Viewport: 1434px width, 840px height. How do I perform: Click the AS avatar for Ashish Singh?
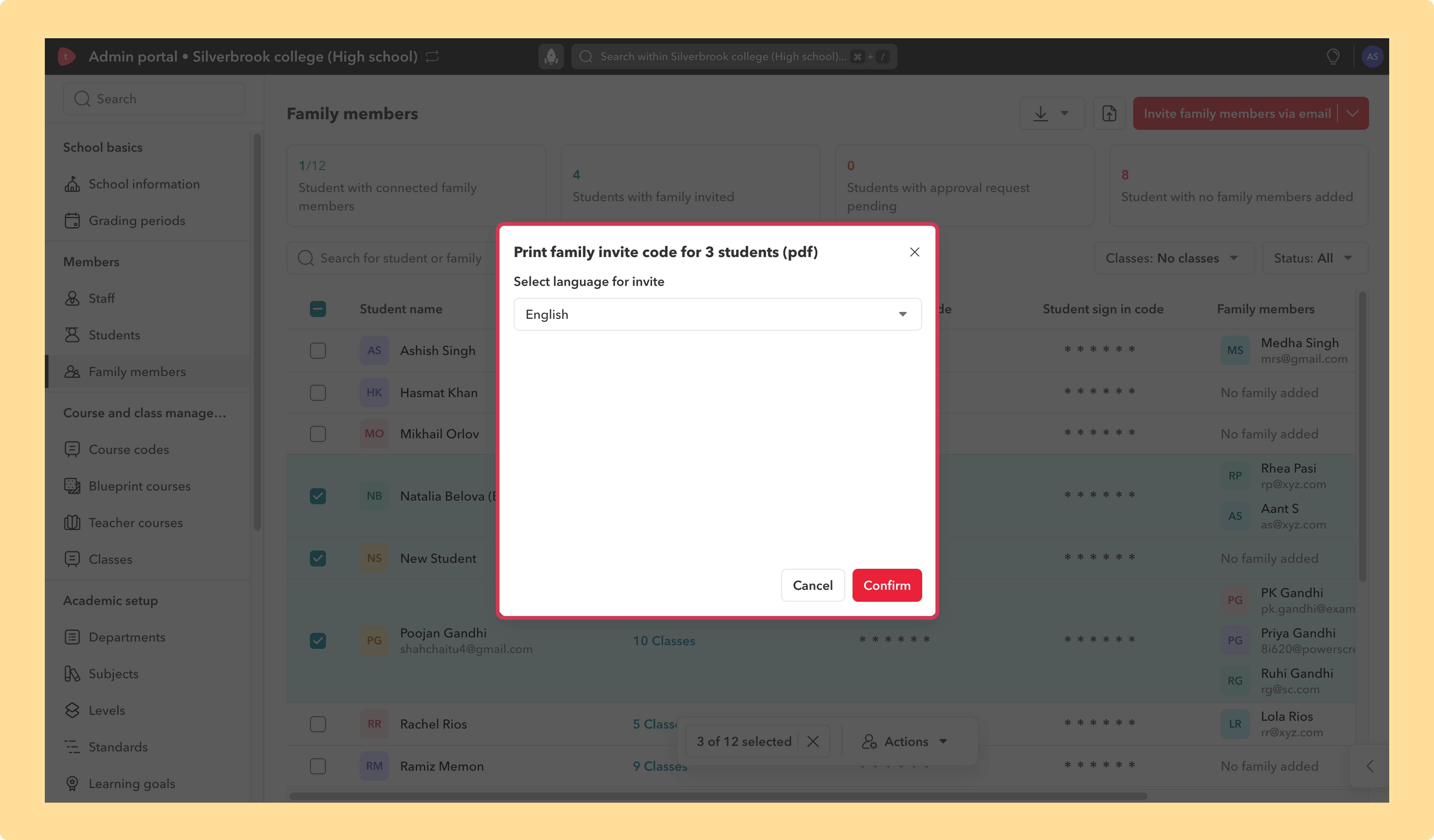374,350
